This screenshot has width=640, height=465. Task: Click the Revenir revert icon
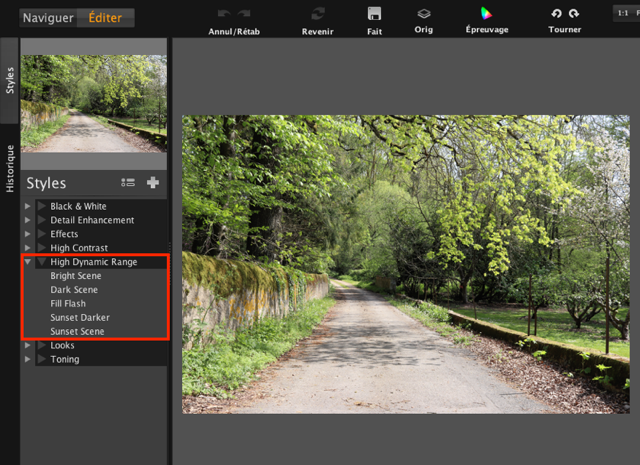(318, 14)
